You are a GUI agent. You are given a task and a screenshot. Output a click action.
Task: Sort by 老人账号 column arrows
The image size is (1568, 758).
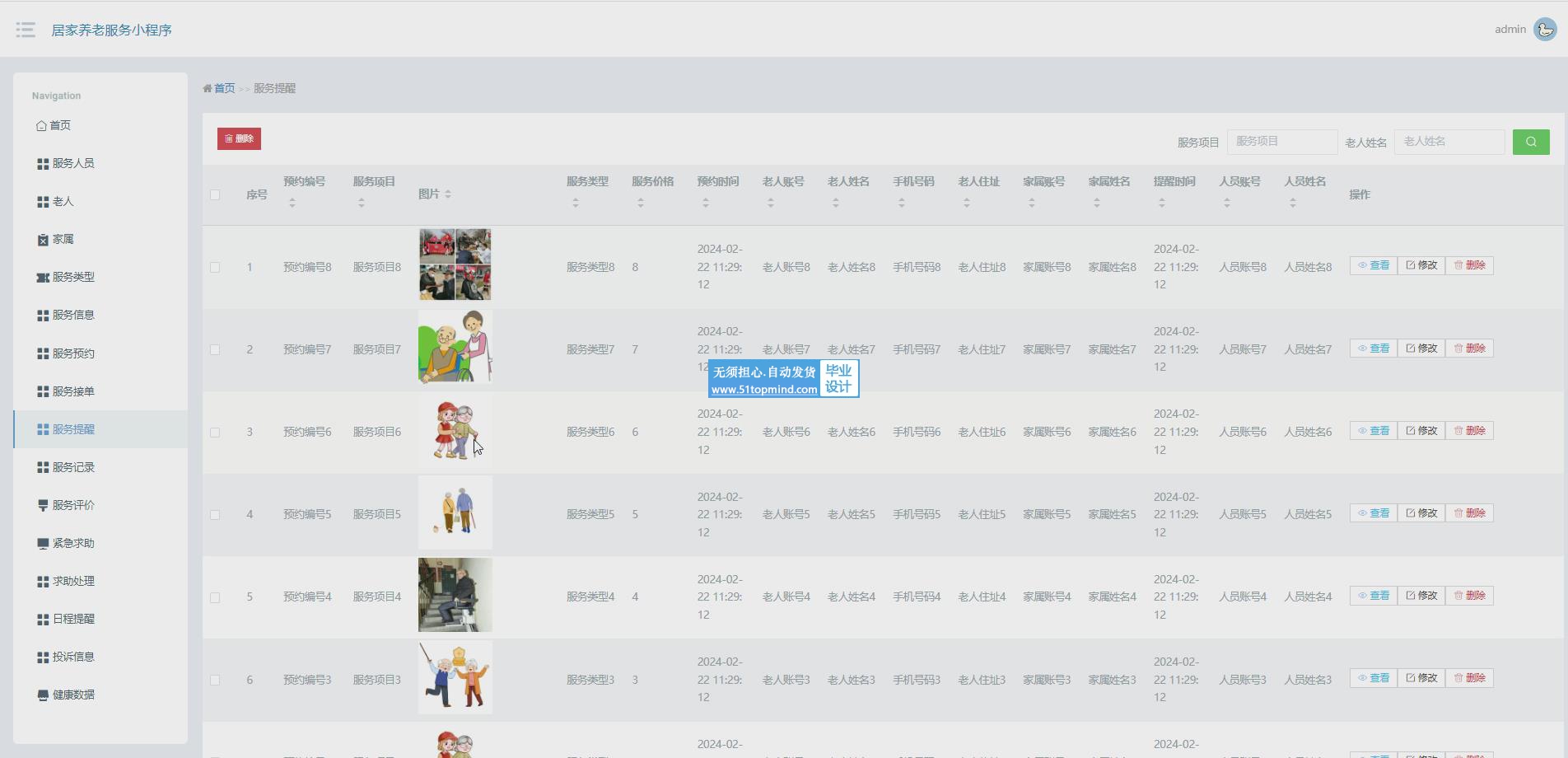(771, 203)
